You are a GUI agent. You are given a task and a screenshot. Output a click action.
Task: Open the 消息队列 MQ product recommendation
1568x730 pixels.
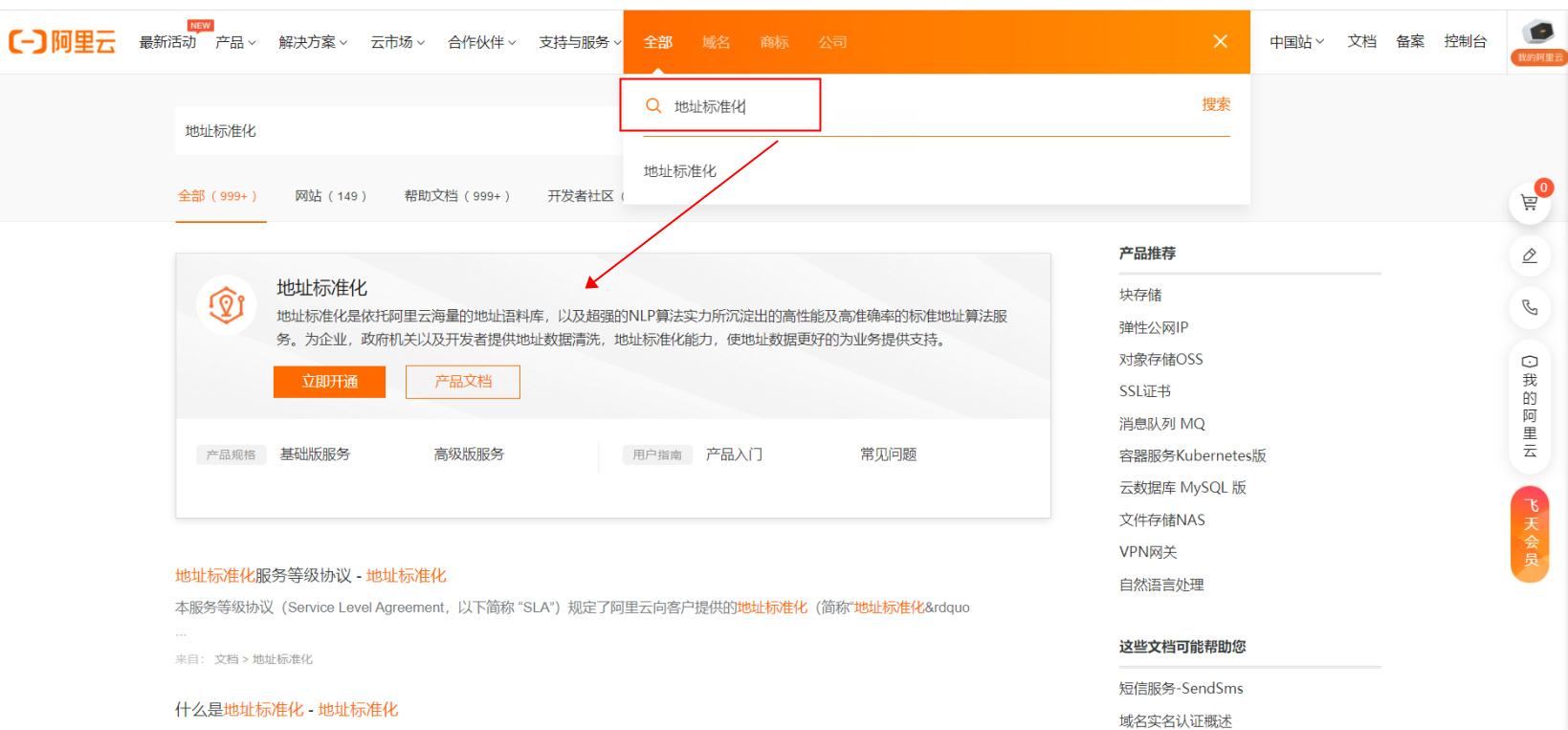pyautogui.click(x=1162, y=424)
